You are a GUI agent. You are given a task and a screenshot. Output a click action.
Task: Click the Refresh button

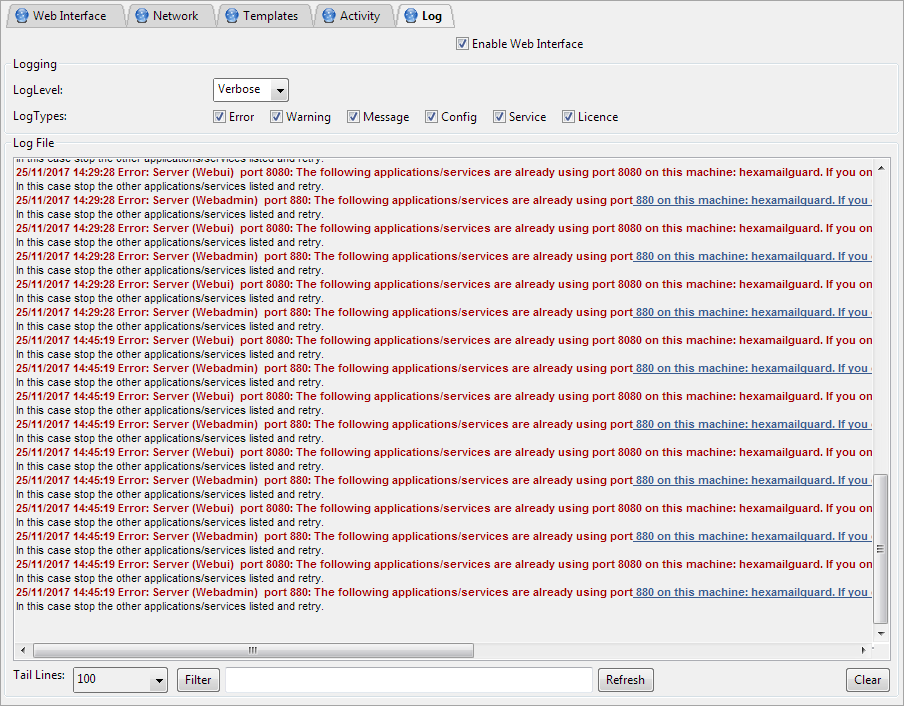pos(625,680)
